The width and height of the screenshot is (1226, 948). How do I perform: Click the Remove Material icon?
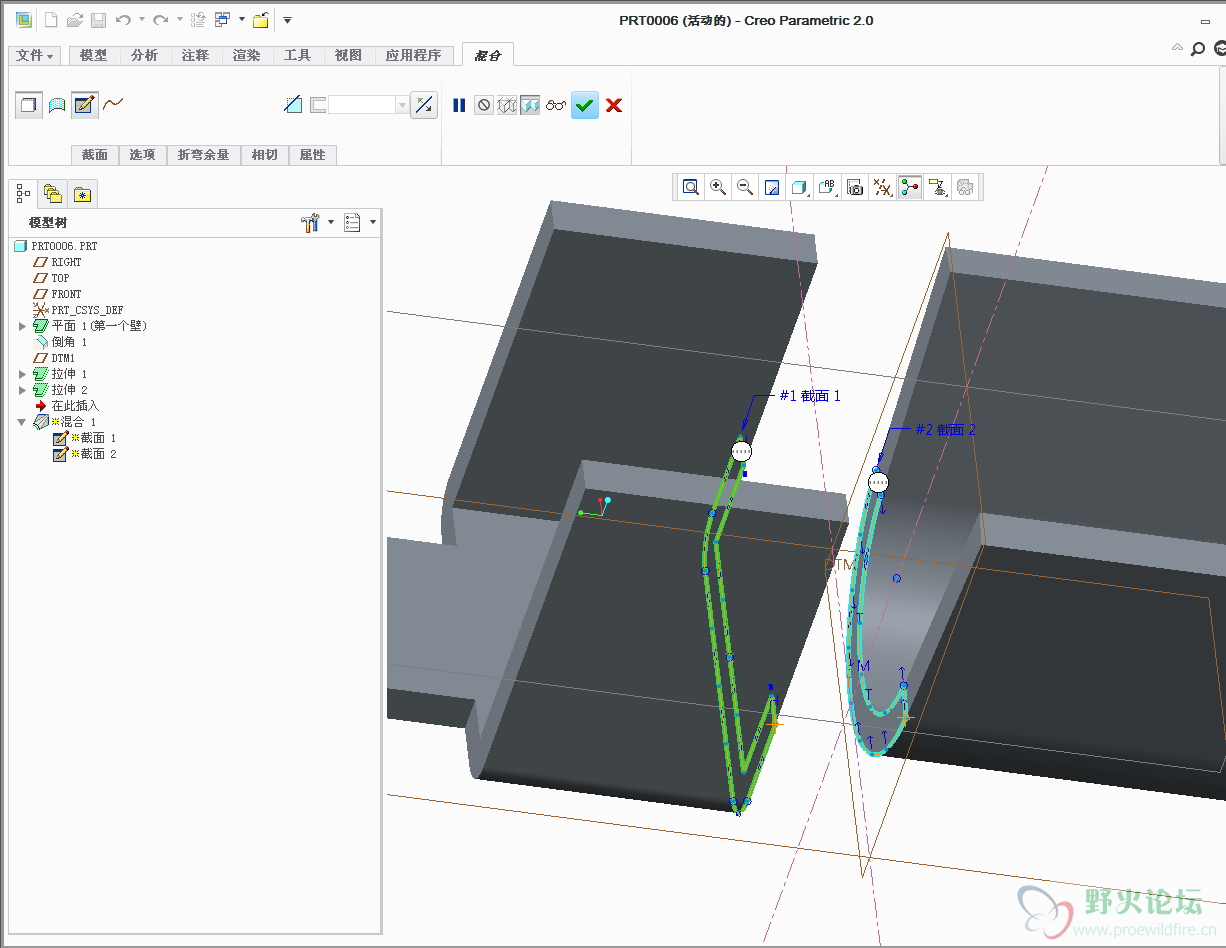(x=293, y=105)
